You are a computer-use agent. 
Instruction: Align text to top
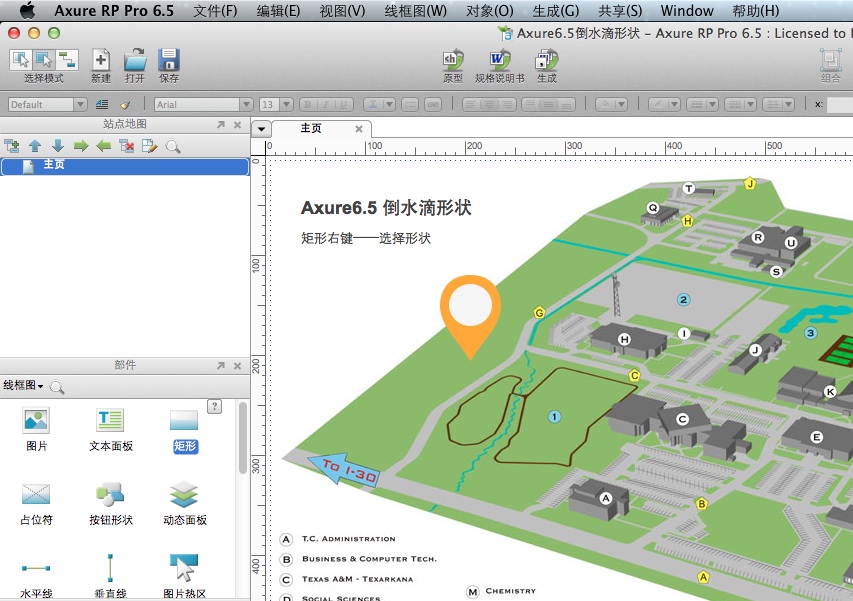click(530, 104)
